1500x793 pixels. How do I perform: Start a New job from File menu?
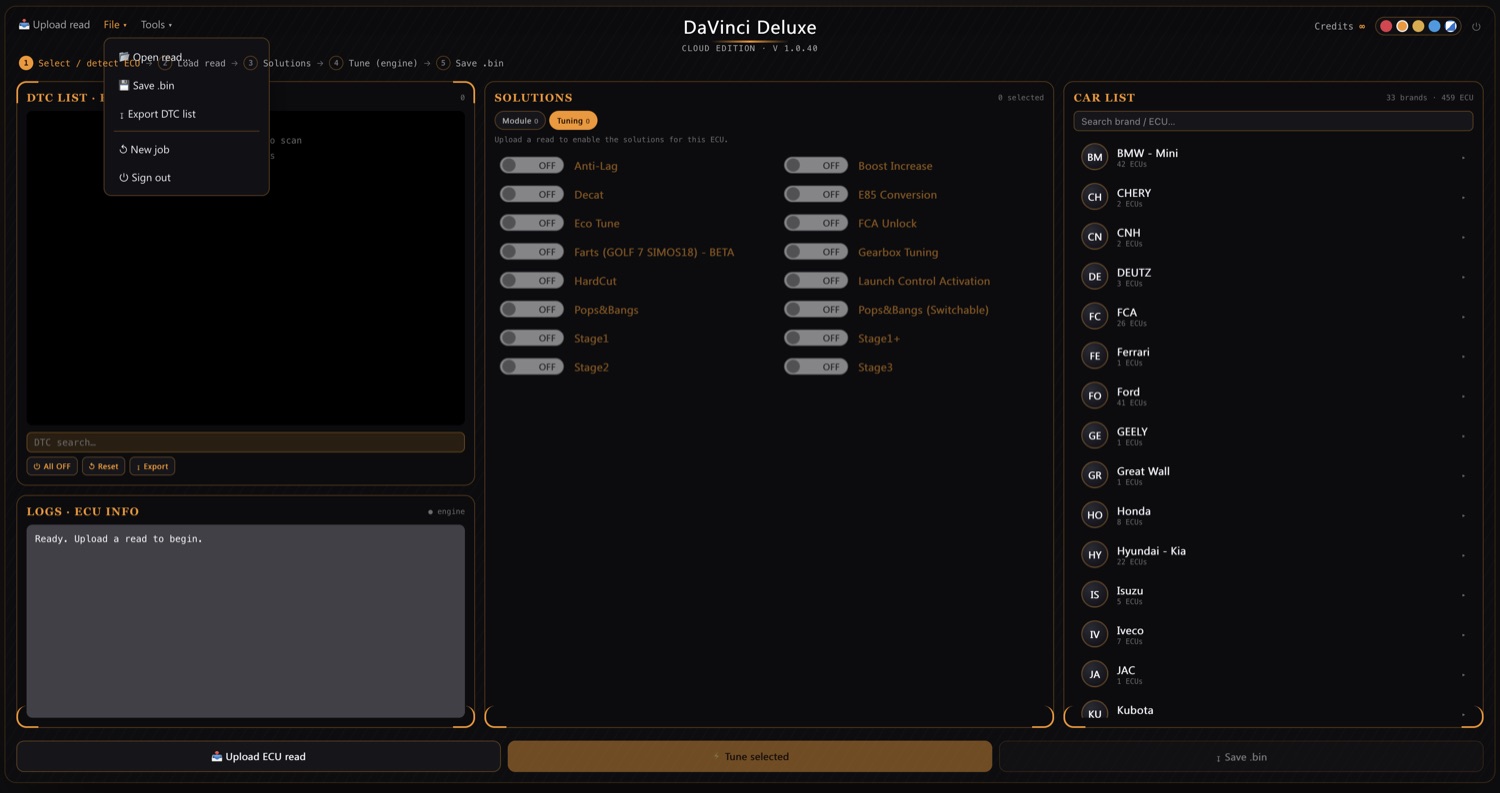[x=186, y=150]
